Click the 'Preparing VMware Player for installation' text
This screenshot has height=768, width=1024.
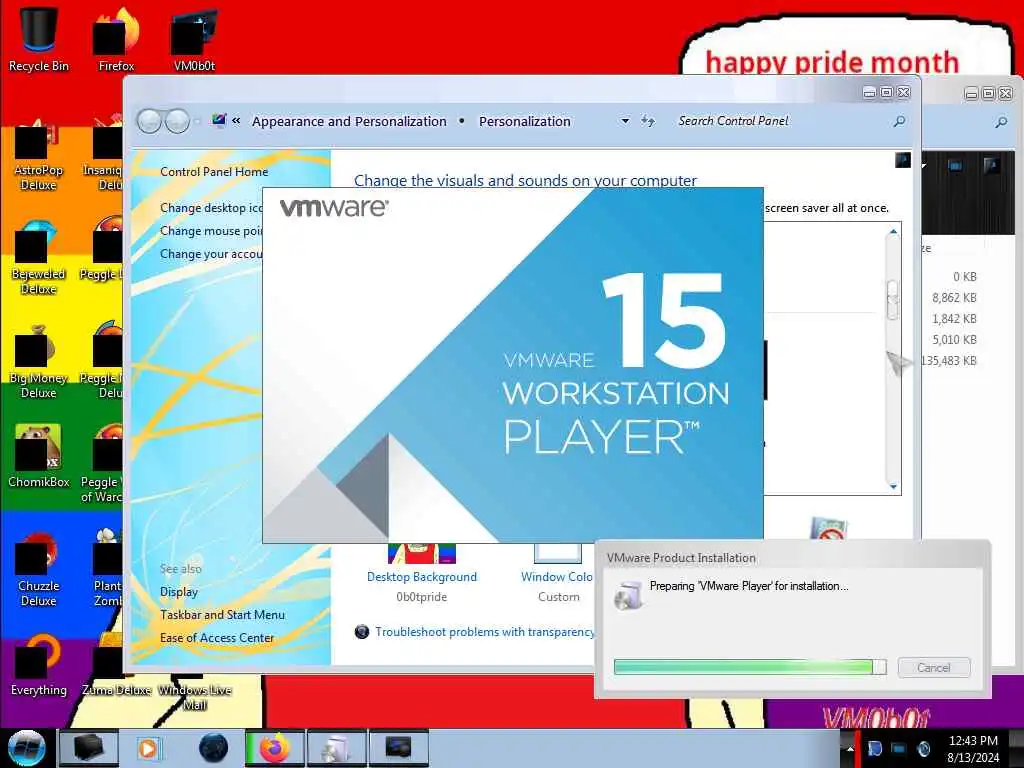pyautogui.click(x=749, y=586)
